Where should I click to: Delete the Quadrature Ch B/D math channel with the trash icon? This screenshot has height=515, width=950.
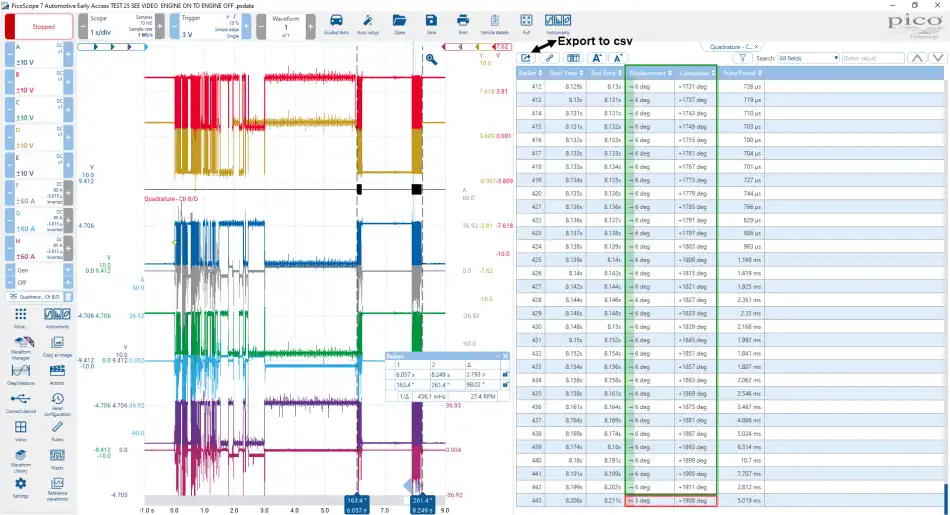68,297
